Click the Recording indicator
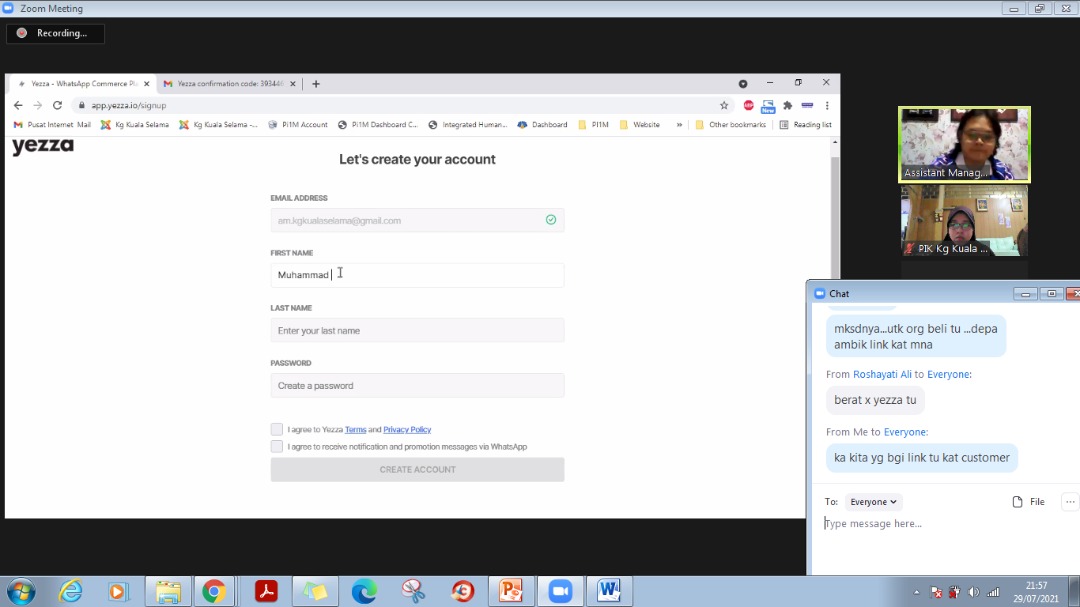The image size is (1080, 607). pyautogui.click(x=55, y=33)
